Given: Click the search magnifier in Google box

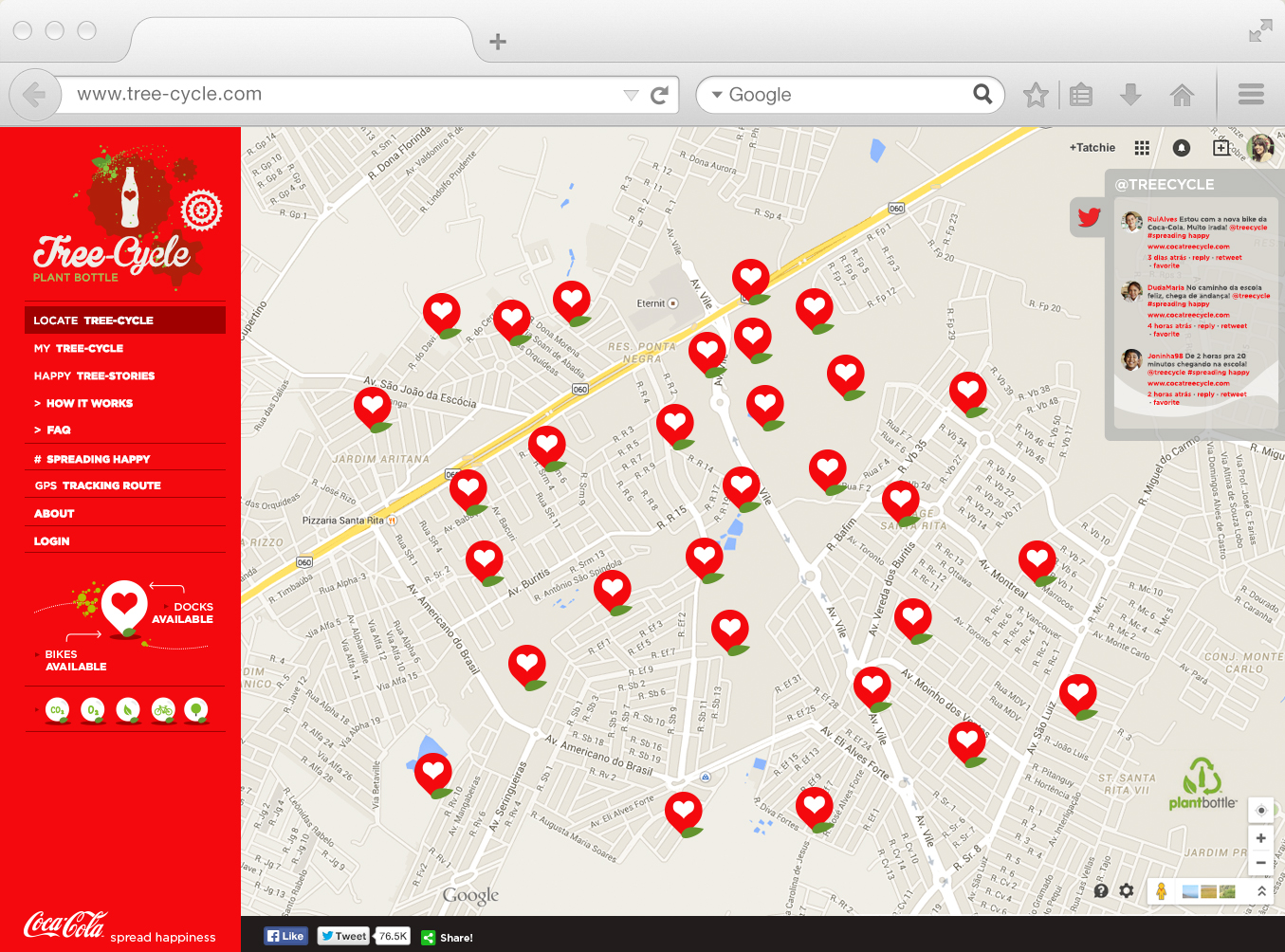Looking at the screenshot, I should [x=982, y=94].
